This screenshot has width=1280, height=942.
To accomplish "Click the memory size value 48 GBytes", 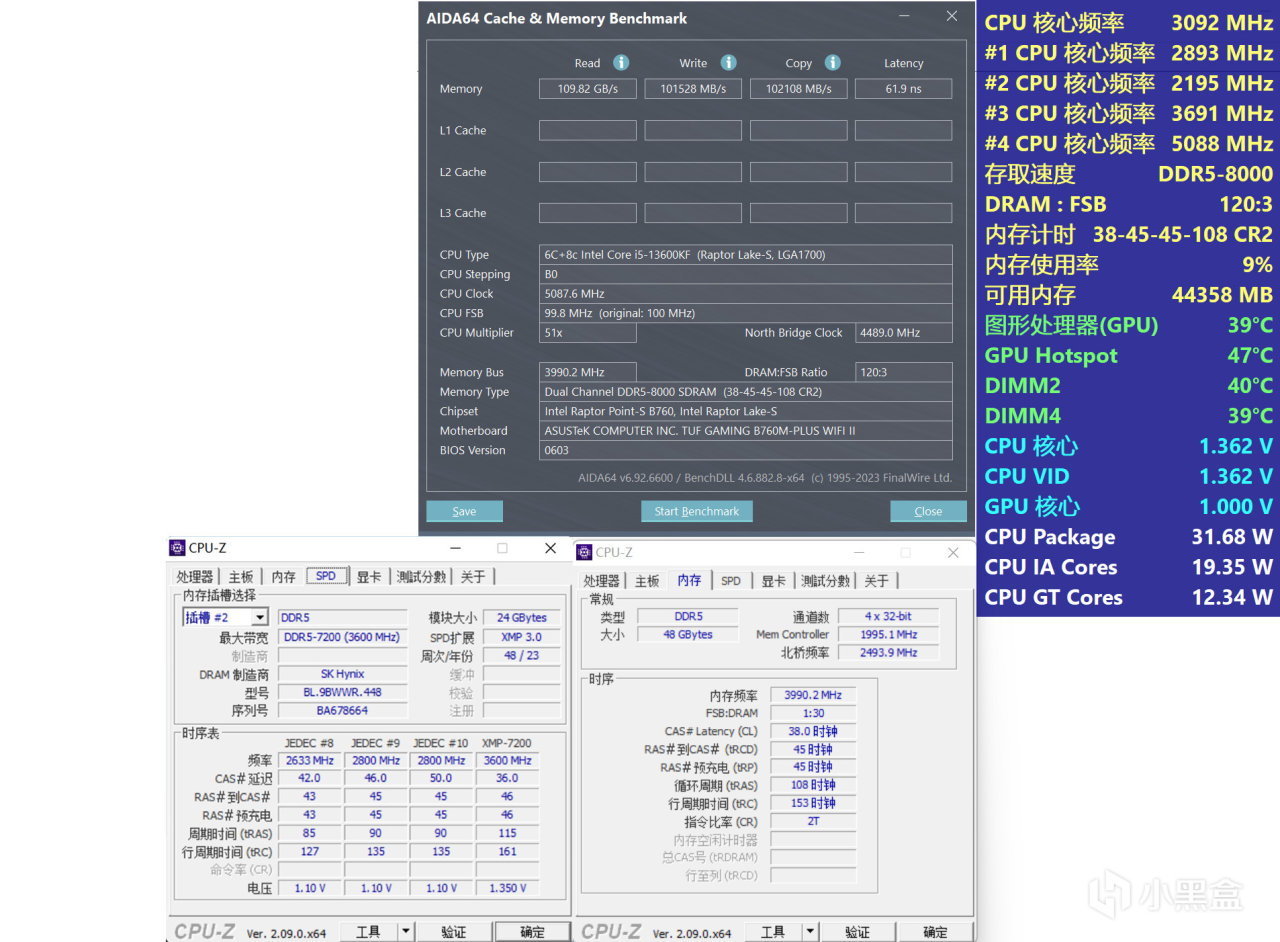I will tap(687, 634).
